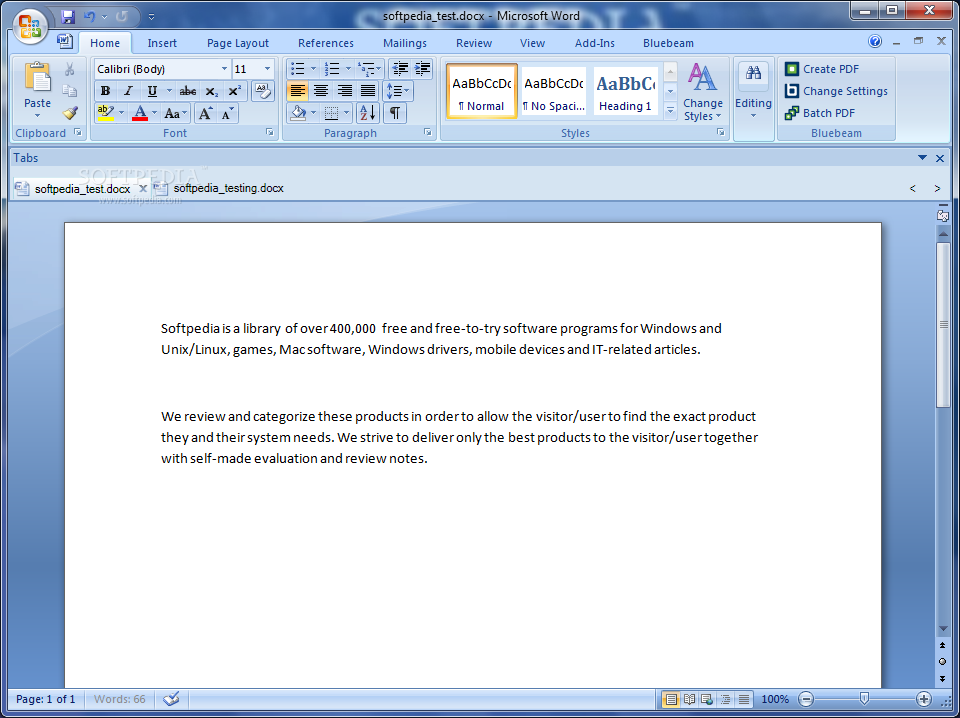
Task: Toggle the ruler button above scrollbar
Action: (942, 214)
